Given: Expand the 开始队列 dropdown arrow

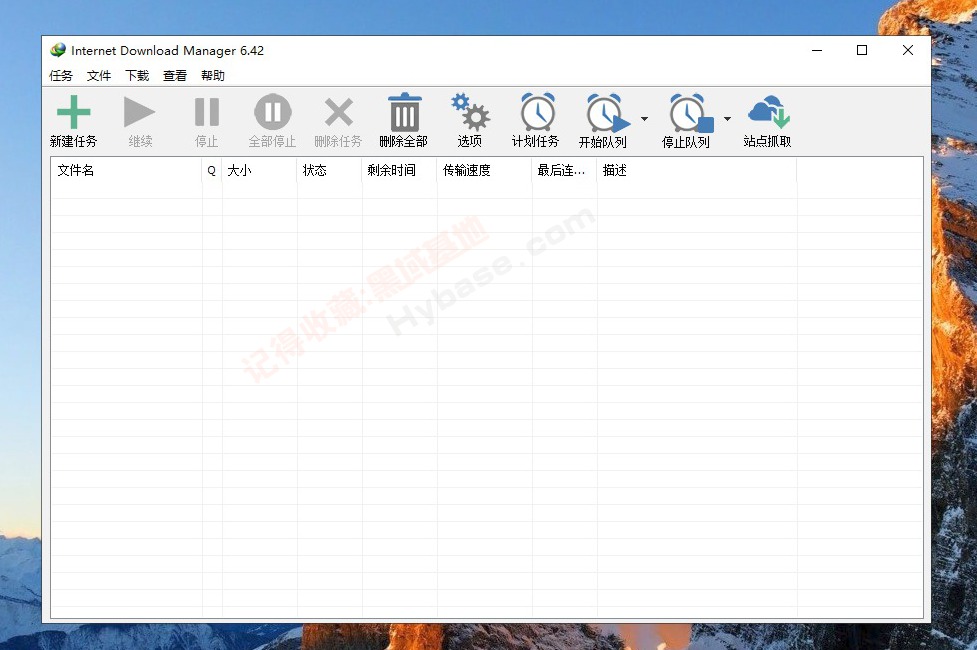Looking at the screenshot, I should pos(644,118).
